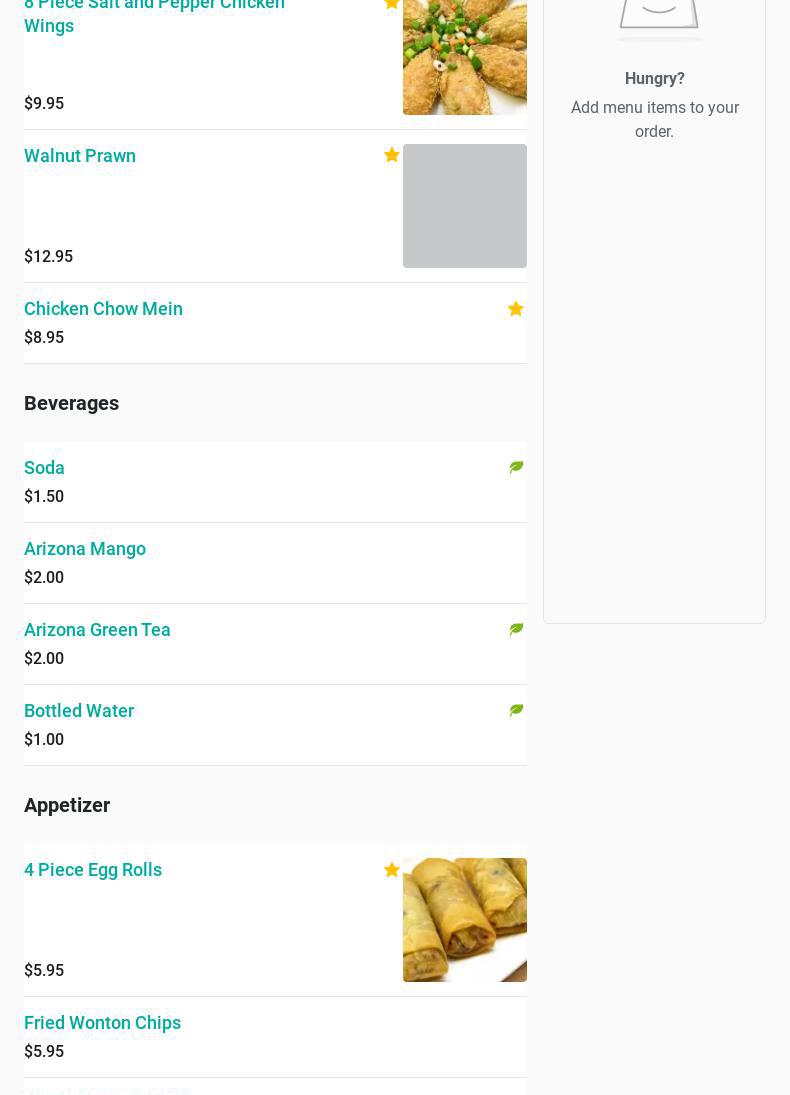Open the 4 Piece Egg Rolls item
Screen dimensions: 790x1095
(x=93, y=870)
